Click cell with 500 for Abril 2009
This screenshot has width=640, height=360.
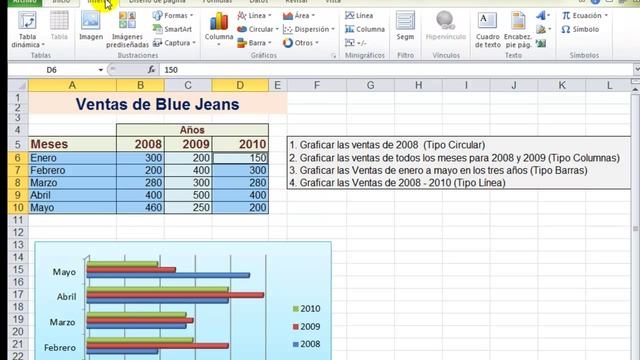(188, 195)
